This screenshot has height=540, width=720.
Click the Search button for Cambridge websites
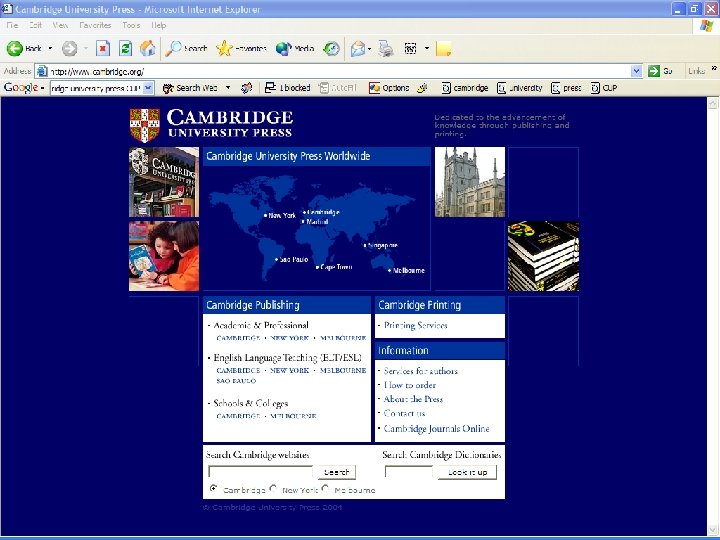(x=337, y=472)
